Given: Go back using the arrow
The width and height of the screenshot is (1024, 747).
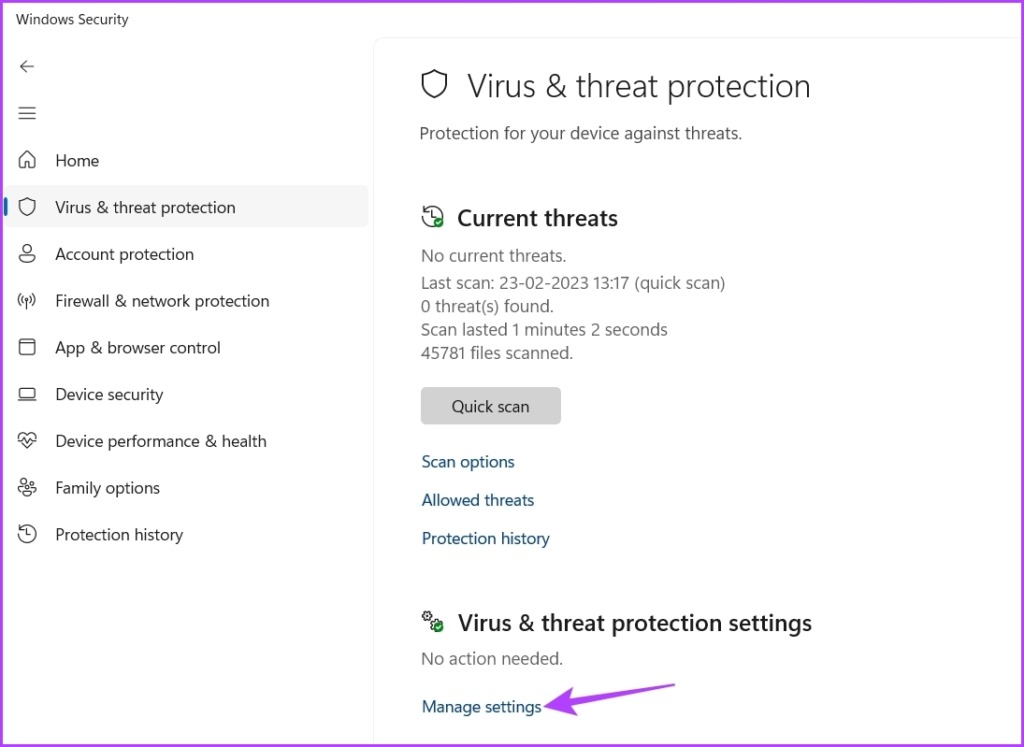Looking at the screenshot, I should point(27,66).
